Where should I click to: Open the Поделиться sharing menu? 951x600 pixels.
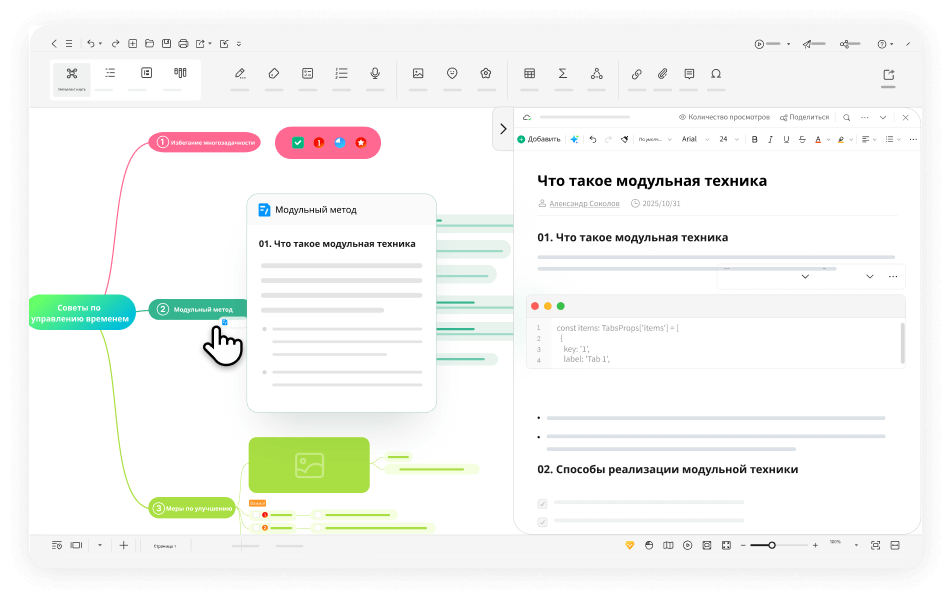[806, 117]
